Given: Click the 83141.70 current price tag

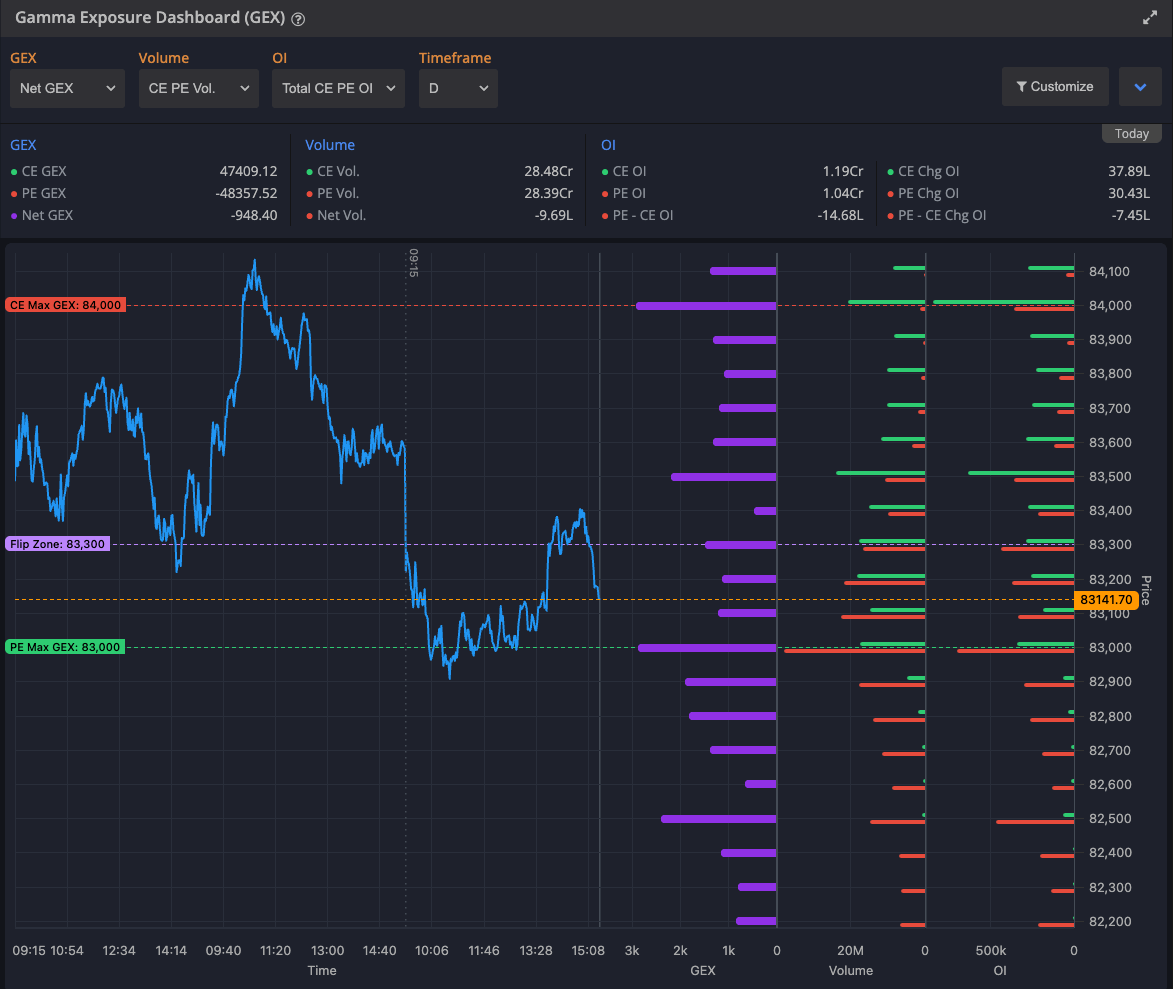Looking at the screenshot, I should 1106,600.
